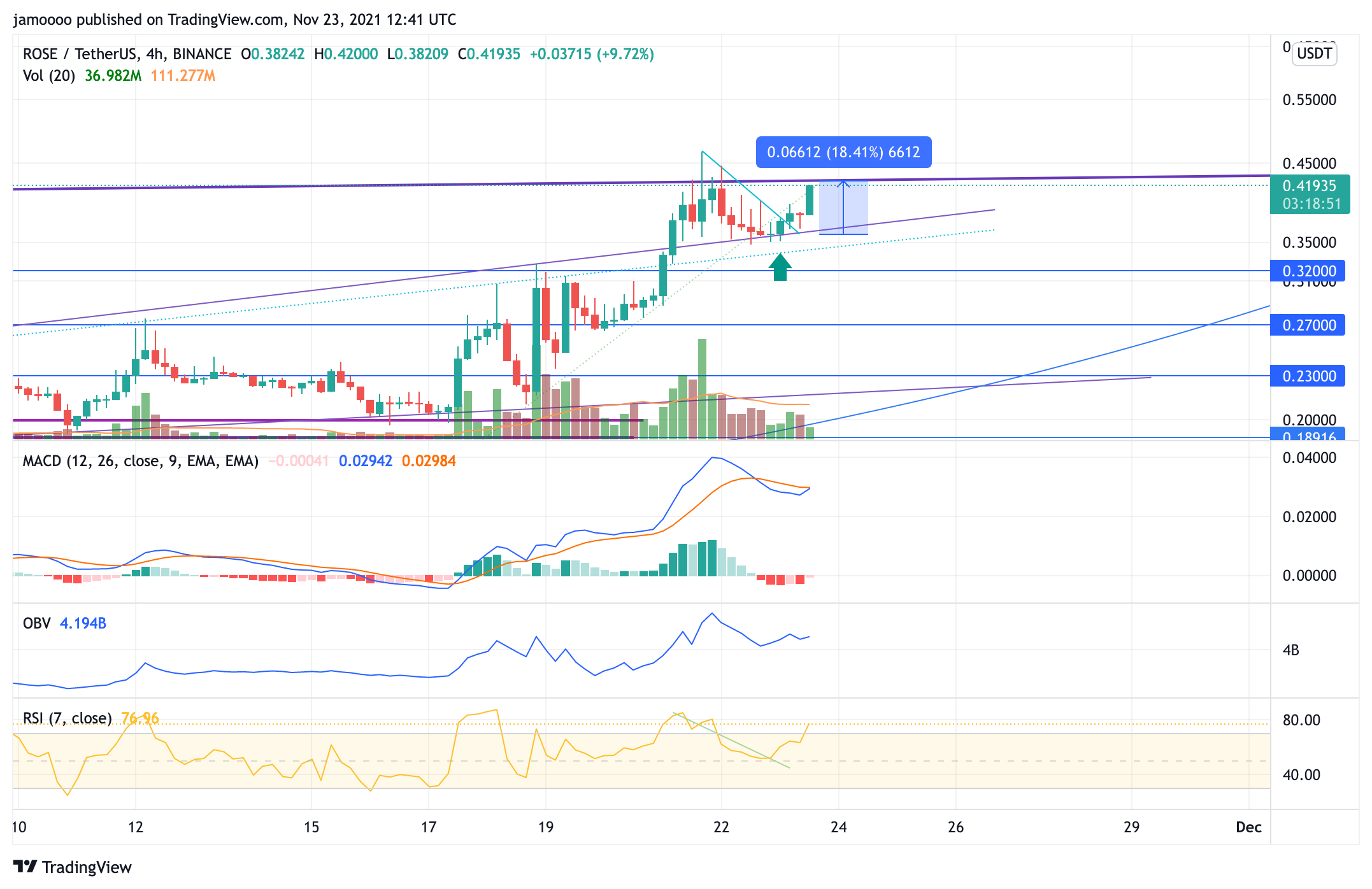Viewport: 1372px width, 889px height.
Task: Click the open price value O0.38242
Action: click(x=273, y=54)
